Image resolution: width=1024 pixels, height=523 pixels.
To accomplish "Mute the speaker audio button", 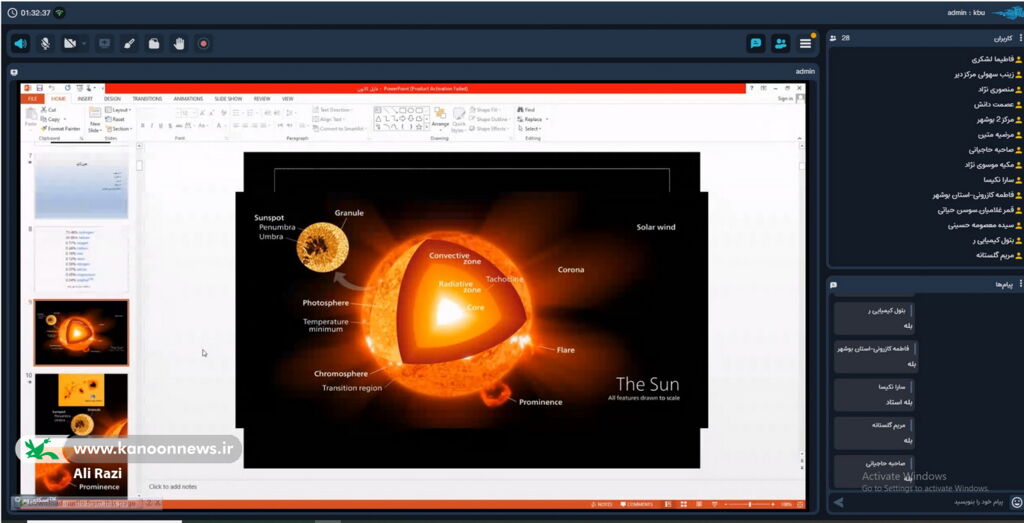I will [x=20, y=44].
